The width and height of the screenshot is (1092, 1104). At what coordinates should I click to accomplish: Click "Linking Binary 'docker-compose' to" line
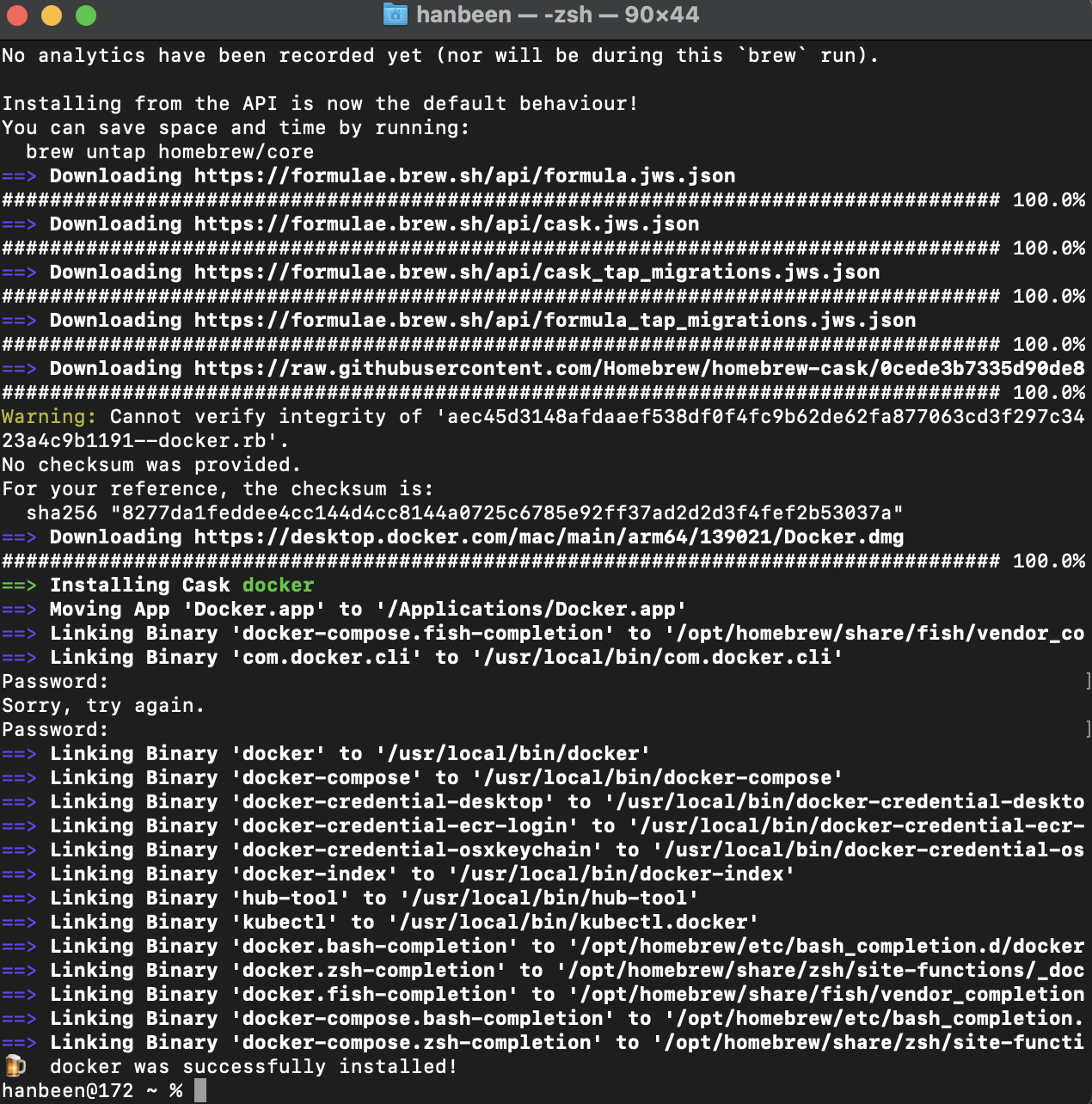(x=422, y=777)
